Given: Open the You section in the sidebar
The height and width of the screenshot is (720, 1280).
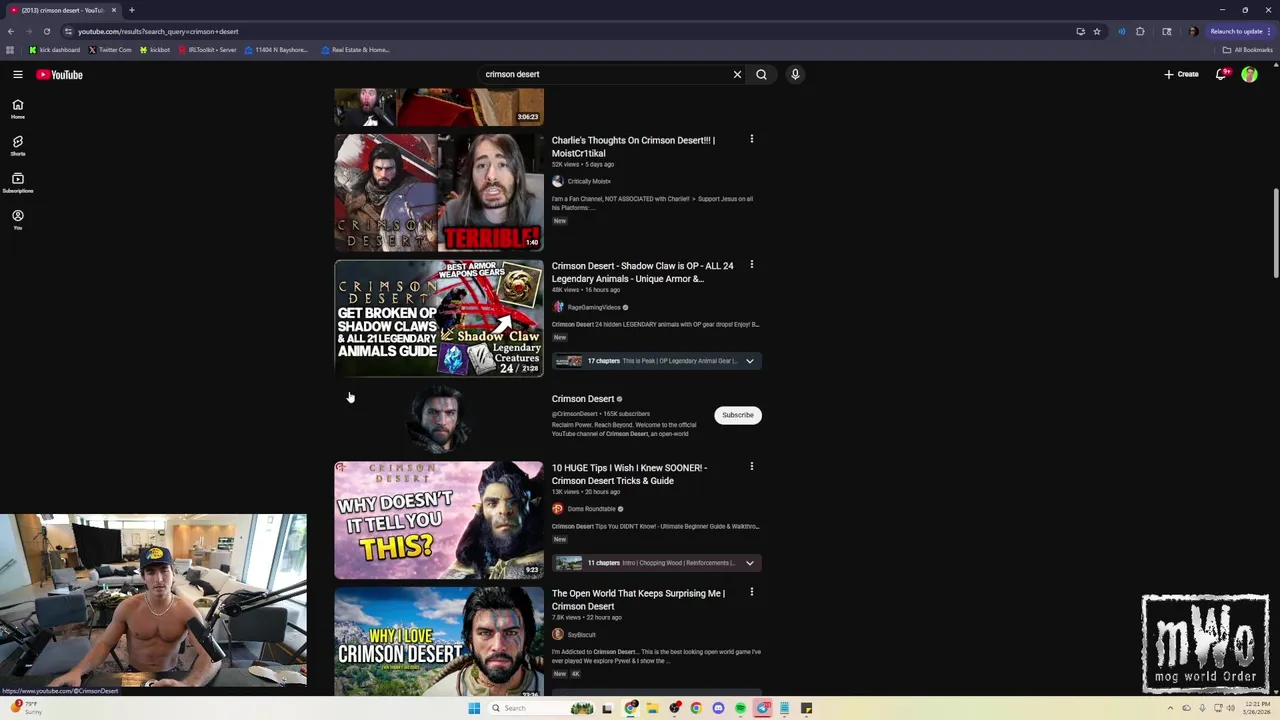Looking at the screenshot, I should pyautogui.click(x=18, y=220).
